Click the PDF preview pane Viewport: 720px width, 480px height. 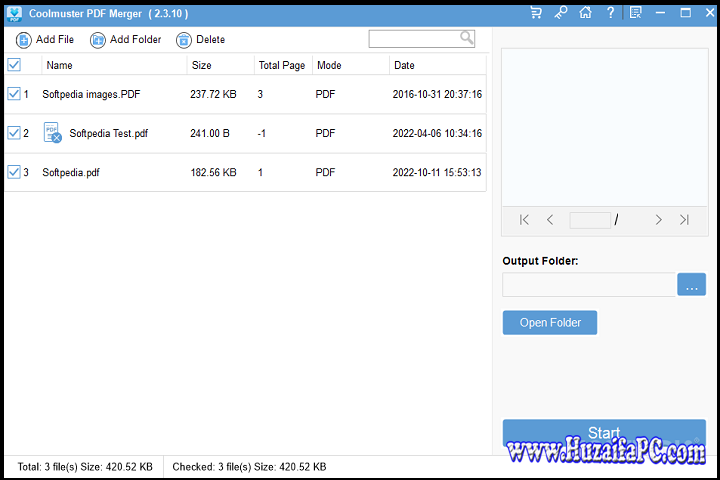tap(605, 127)
